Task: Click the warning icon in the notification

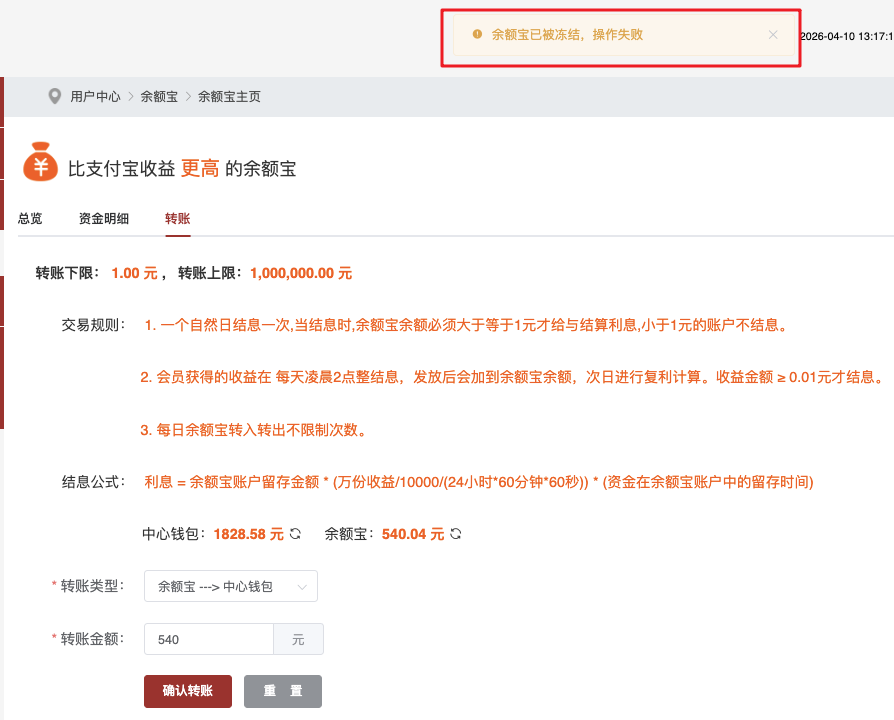Action: [x=476, y=35]
